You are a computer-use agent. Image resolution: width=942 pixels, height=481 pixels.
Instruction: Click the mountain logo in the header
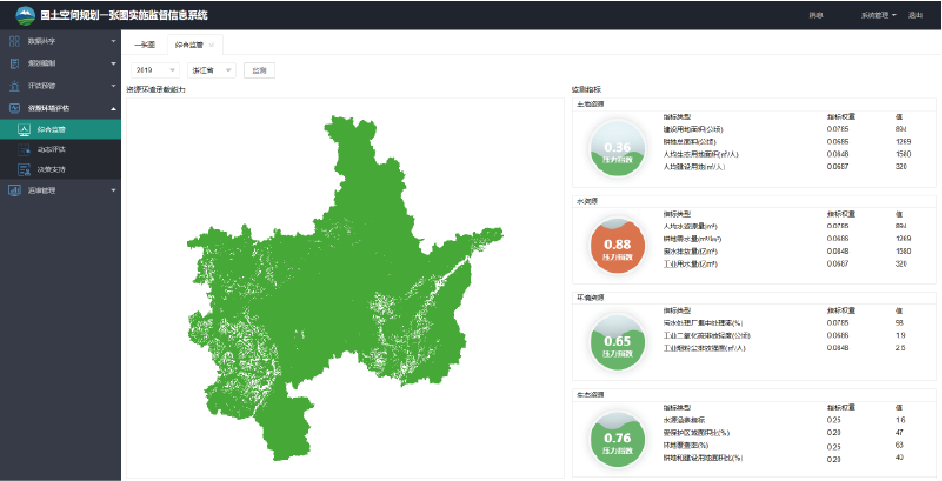click(x=23, y=15)
